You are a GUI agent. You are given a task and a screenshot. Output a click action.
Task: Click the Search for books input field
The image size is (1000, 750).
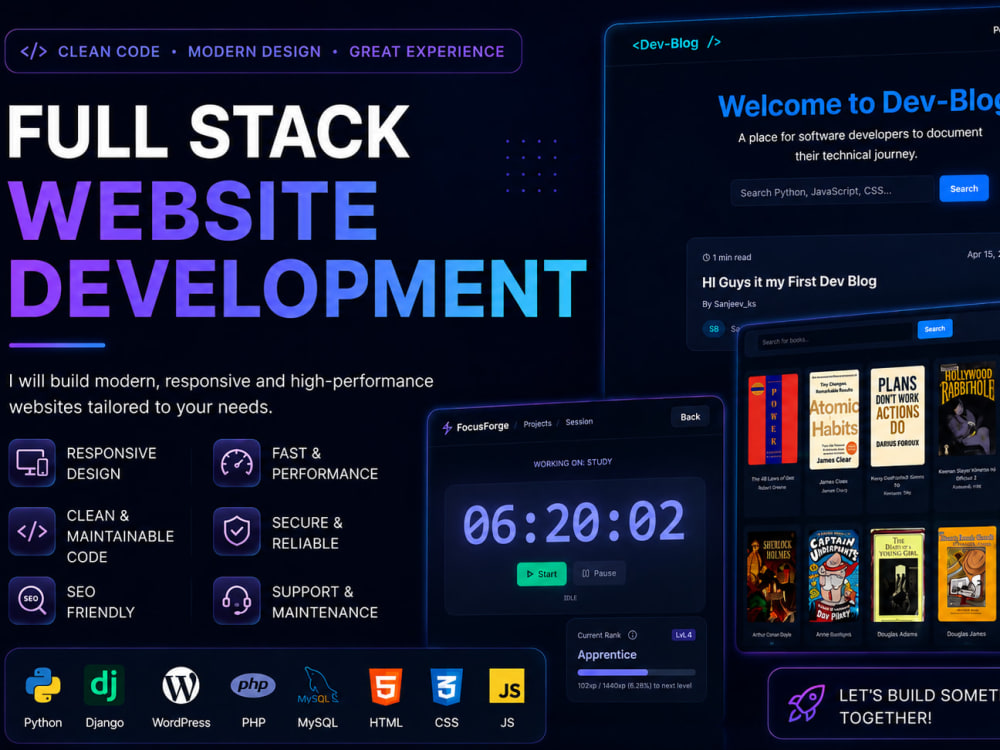(x=835, y=336)
